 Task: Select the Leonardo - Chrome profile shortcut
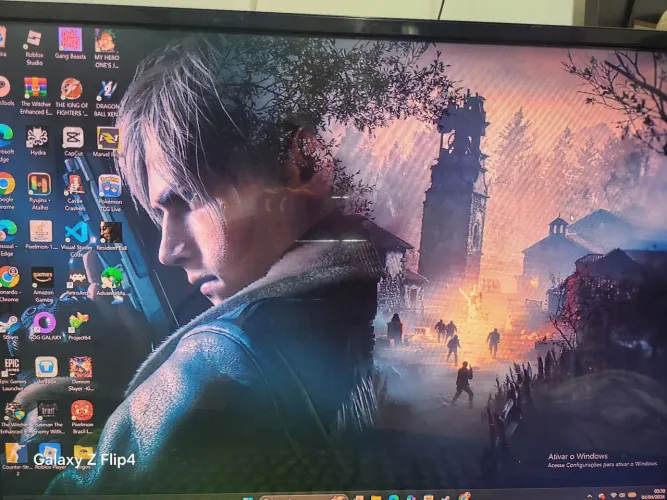pos(9,284)
